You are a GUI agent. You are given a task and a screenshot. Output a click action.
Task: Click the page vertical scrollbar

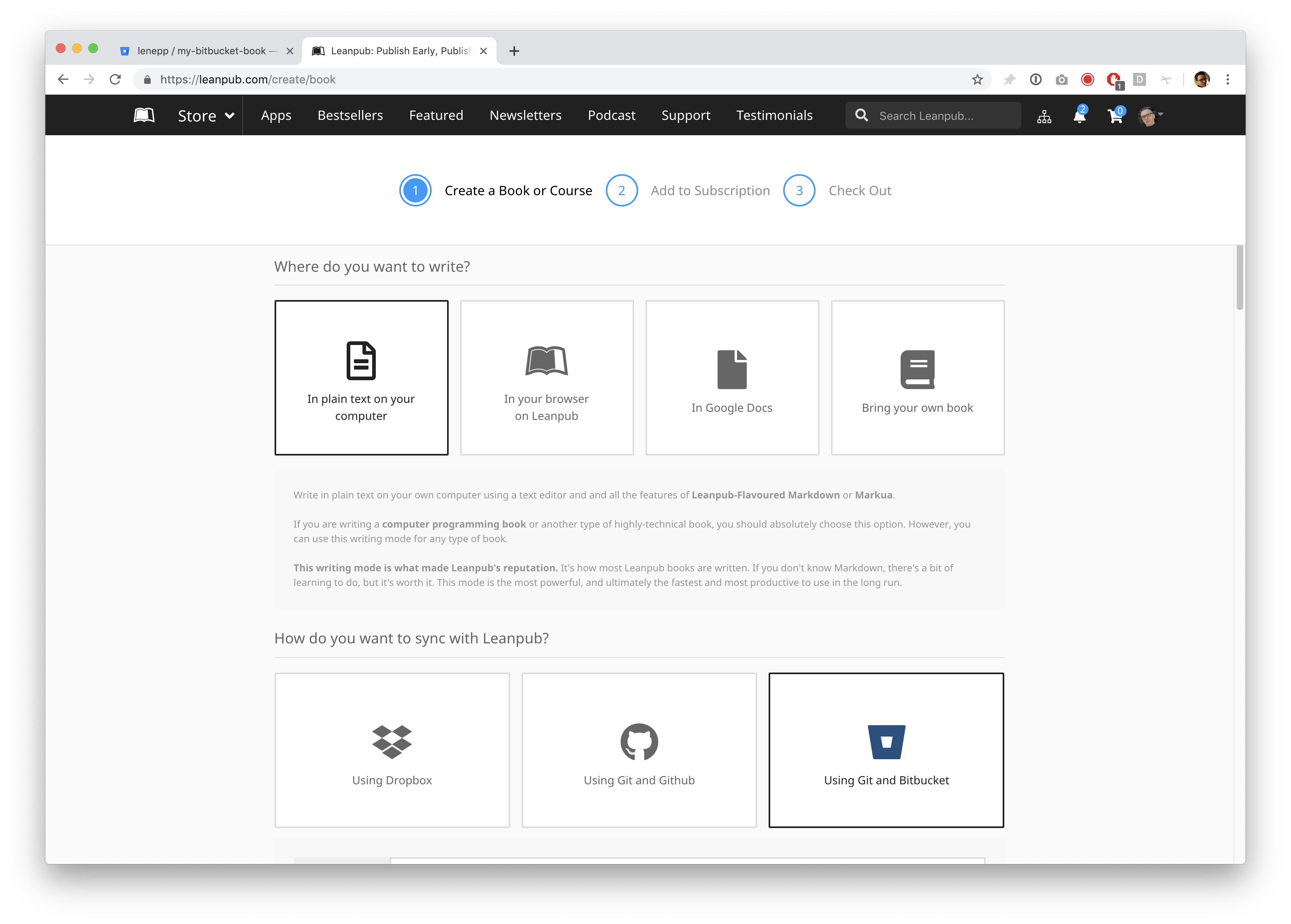coord(1239,278)
